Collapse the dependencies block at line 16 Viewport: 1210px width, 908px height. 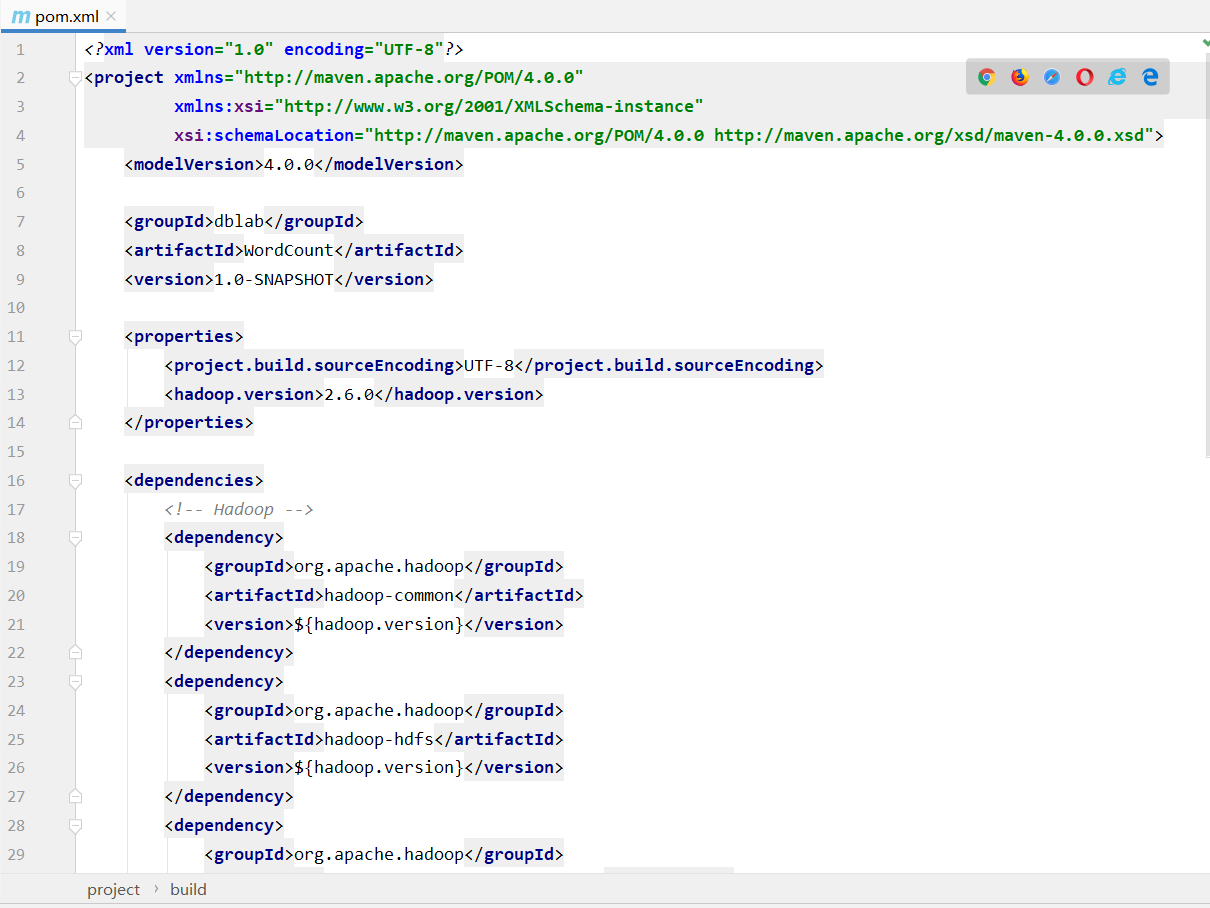pos(75,481)
